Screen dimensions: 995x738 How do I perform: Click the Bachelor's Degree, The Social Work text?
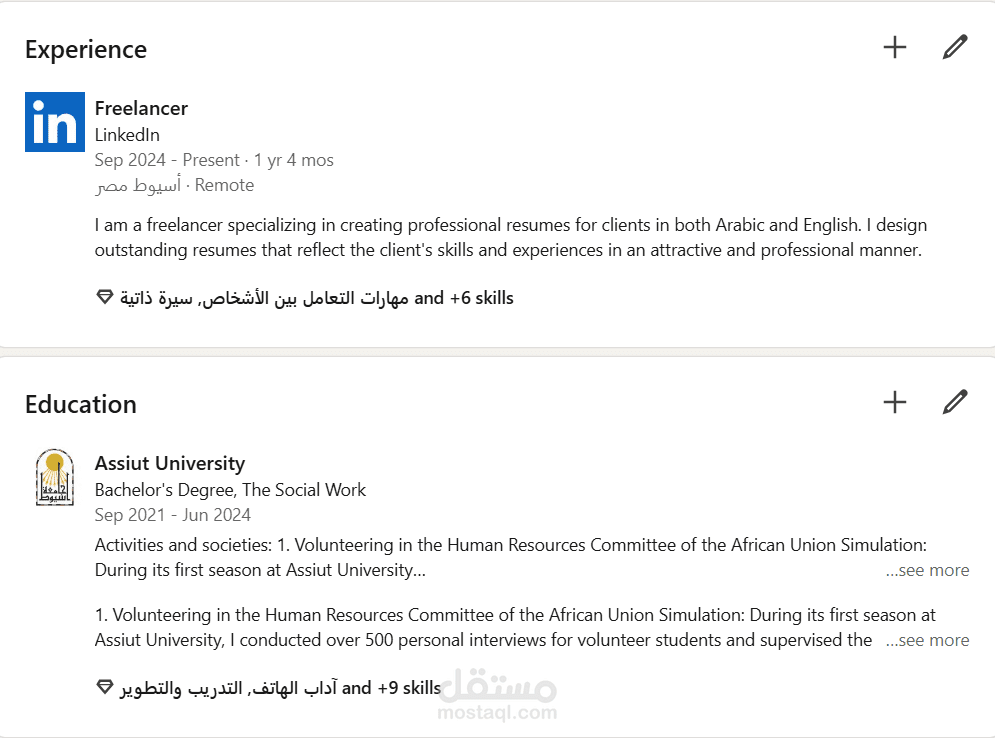click(230, 490)
